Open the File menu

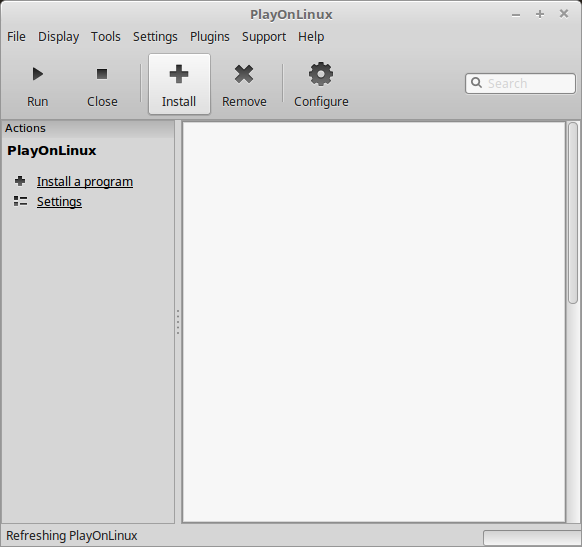[x=16, y=37]
